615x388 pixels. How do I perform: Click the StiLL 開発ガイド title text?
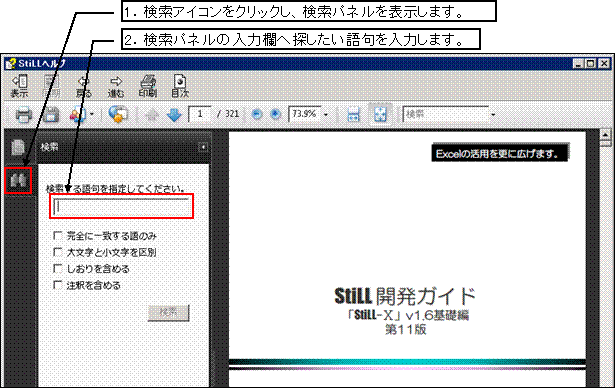(405, 296)
